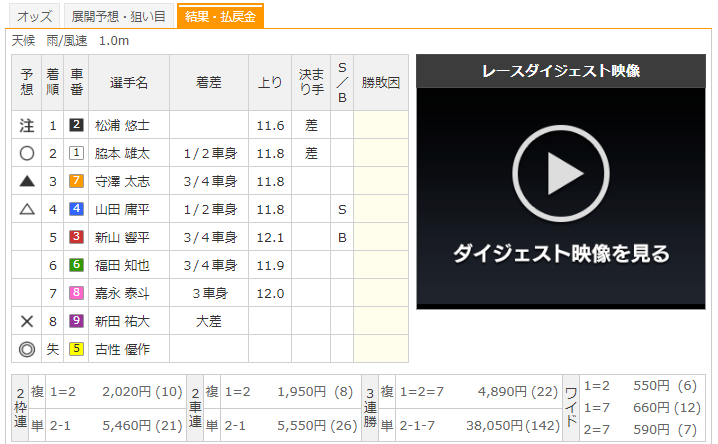This screenshot has width=718, height=444.
Task: Click the 1=2=7 trio combination
Action: tap(421, 392)
